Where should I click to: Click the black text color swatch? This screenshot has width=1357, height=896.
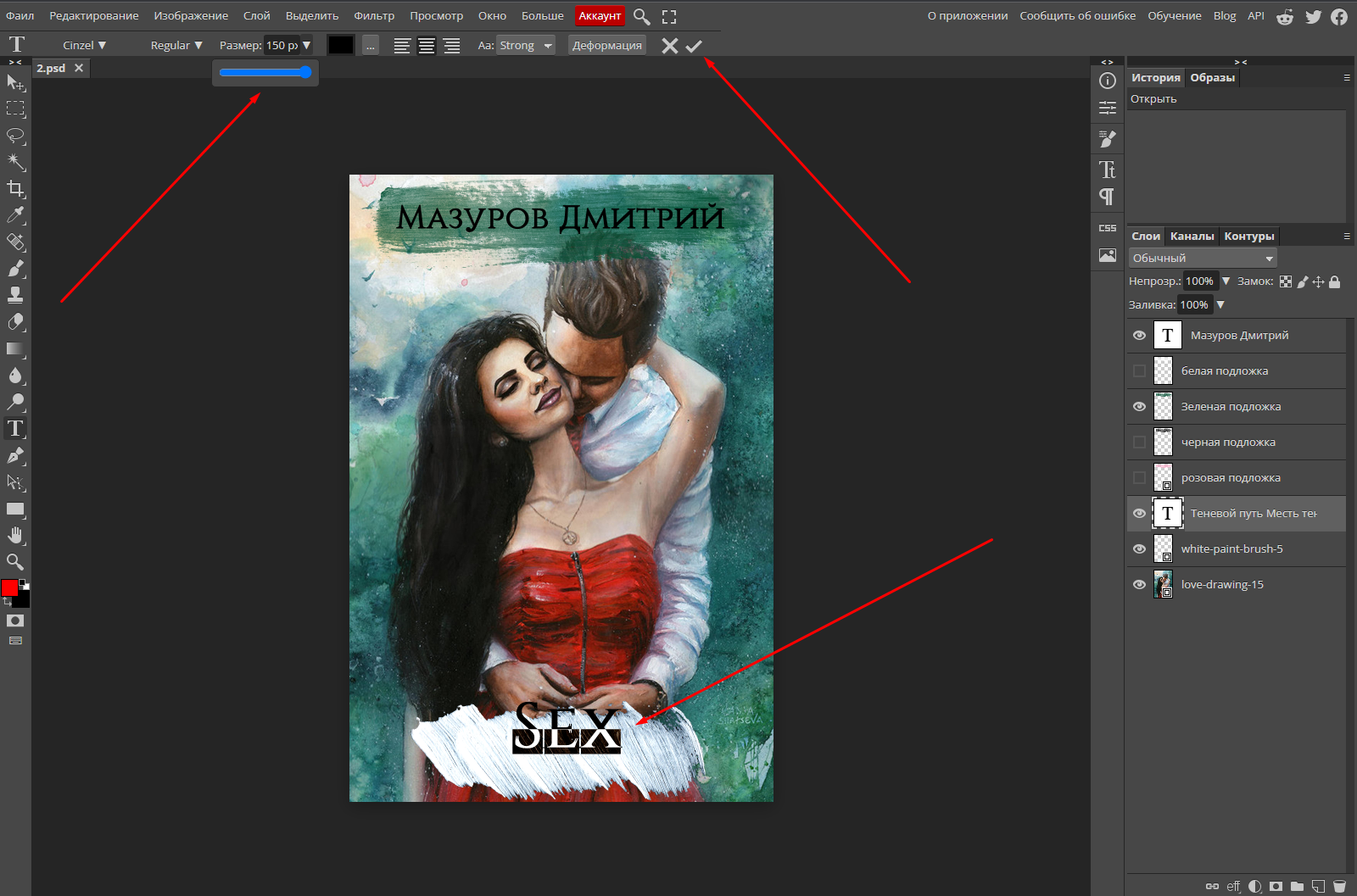click(x=341, y=46)
